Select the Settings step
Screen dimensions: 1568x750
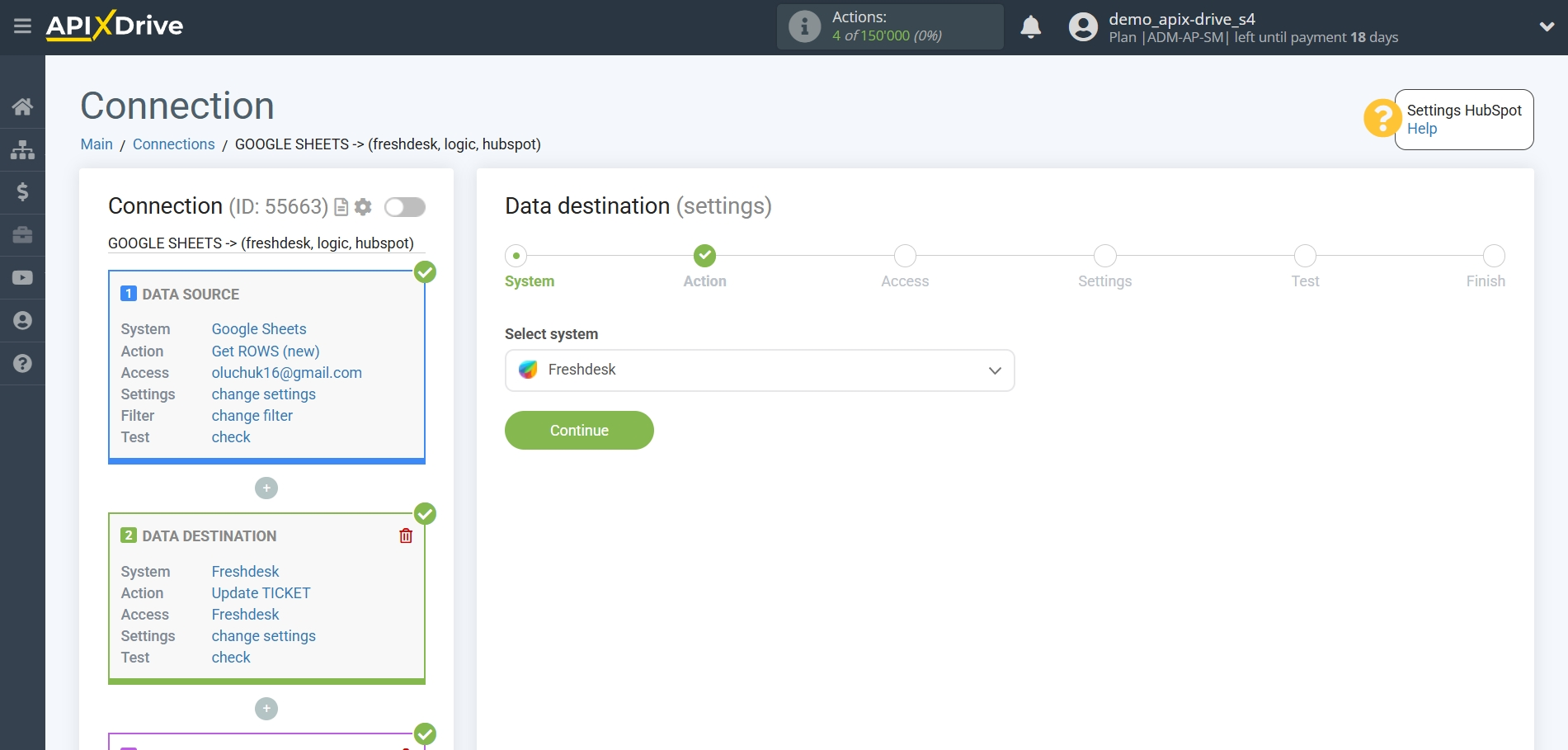1105,256
